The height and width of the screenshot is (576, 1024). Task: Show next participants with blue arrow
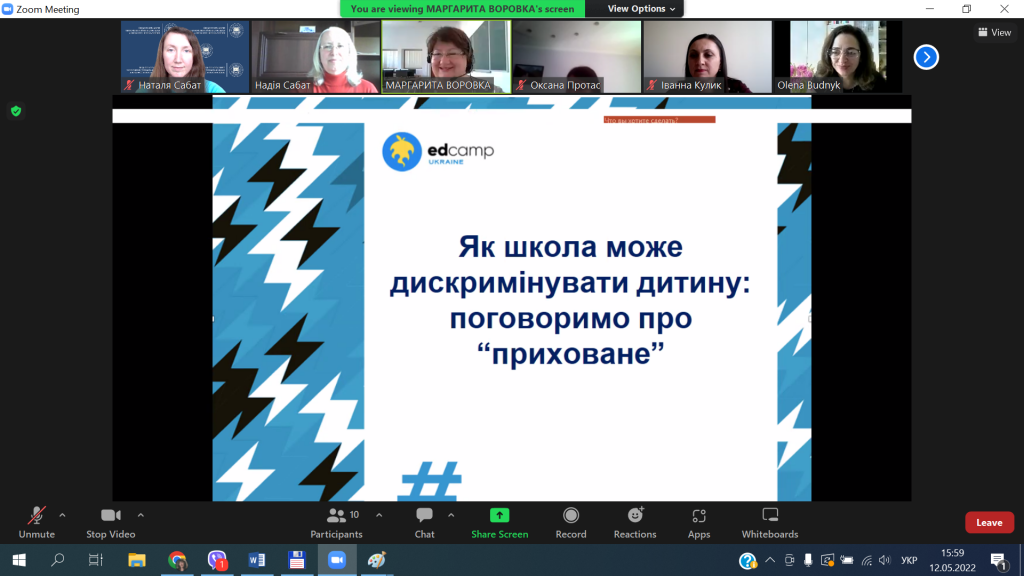(926, 57)
